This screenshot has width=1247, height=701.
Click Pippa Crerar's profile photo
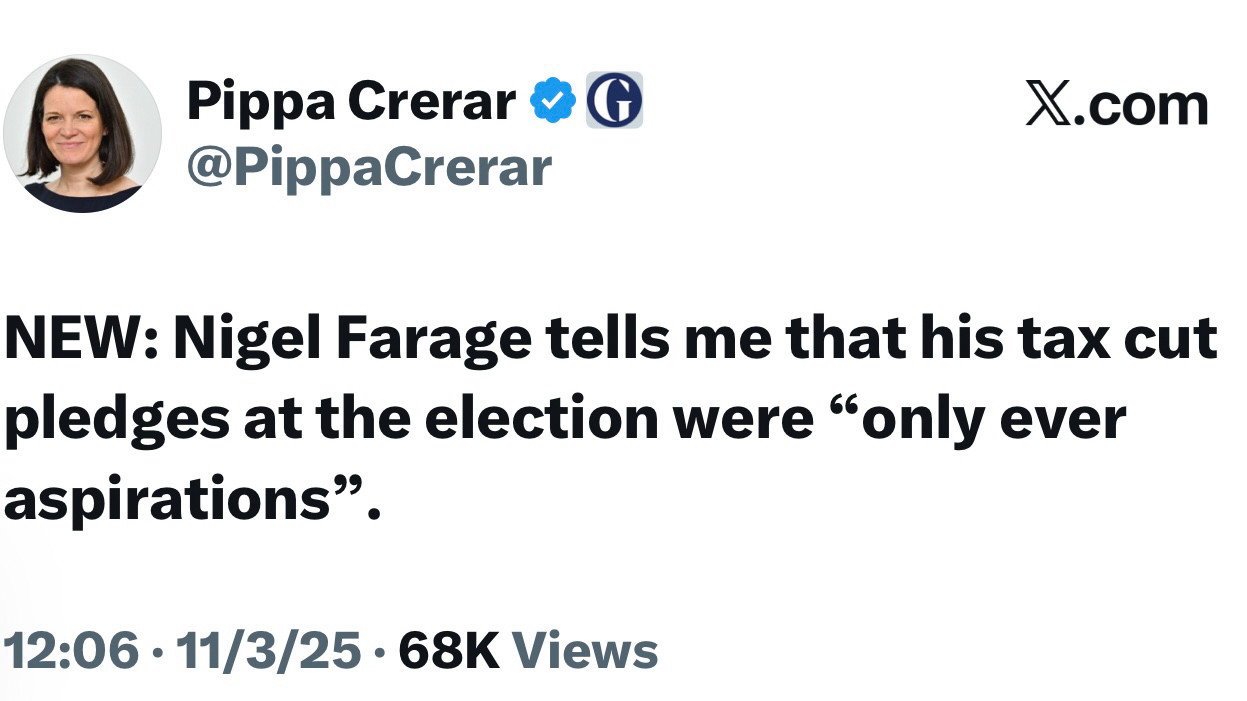coord(82,133)
